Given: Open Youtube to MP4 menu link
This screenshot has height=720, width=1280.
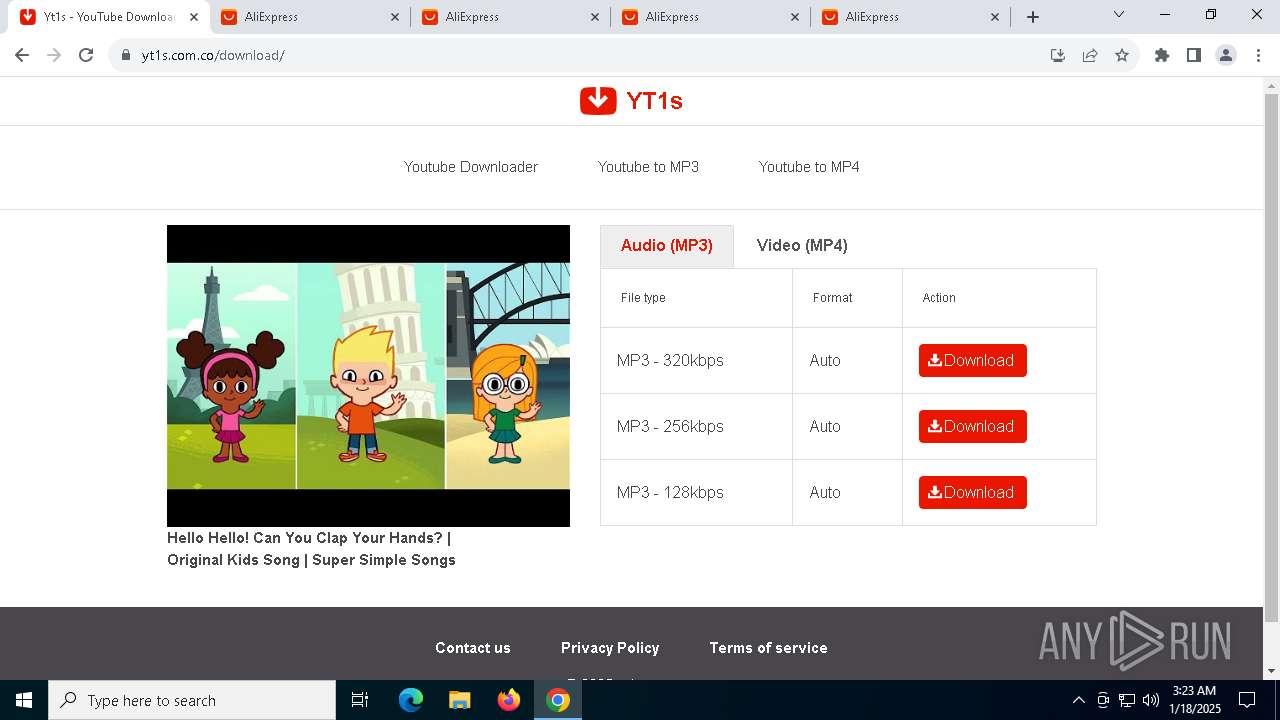Looking at the screenshot, I should point(809,167).
